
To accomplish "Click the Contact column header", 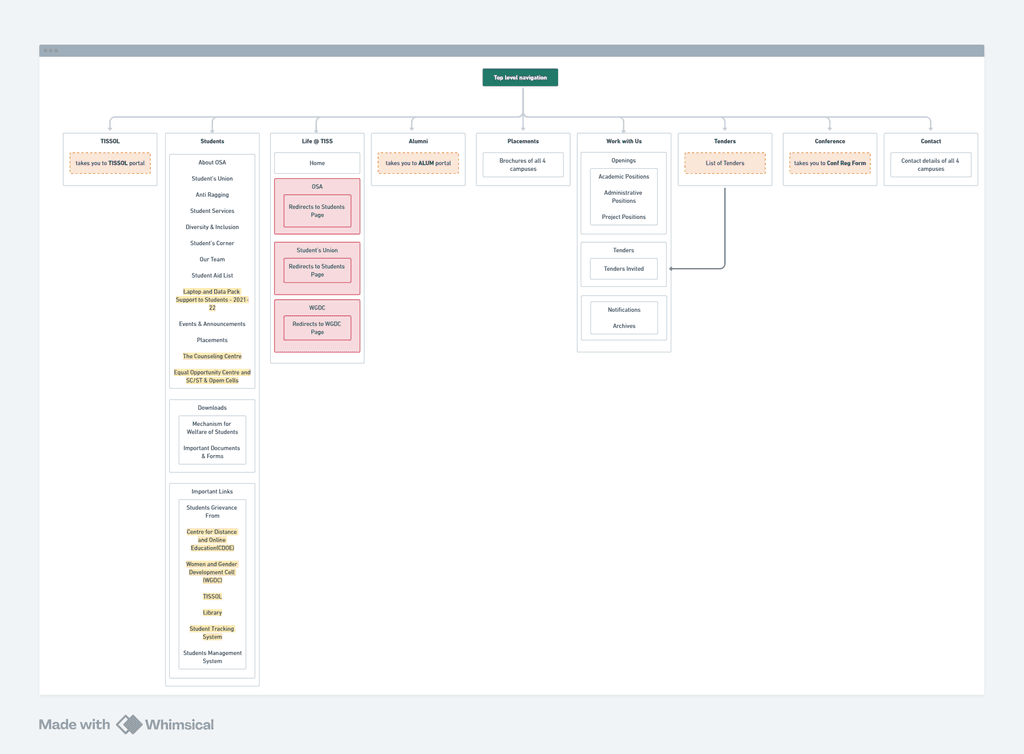I will [x=931, y=141].
